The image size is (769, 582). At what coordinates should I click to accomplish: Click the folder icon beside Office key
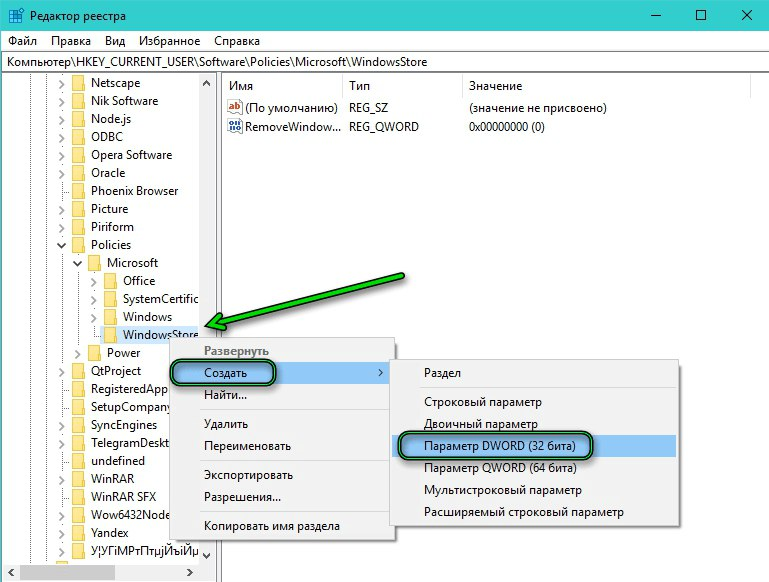(110, 281)
